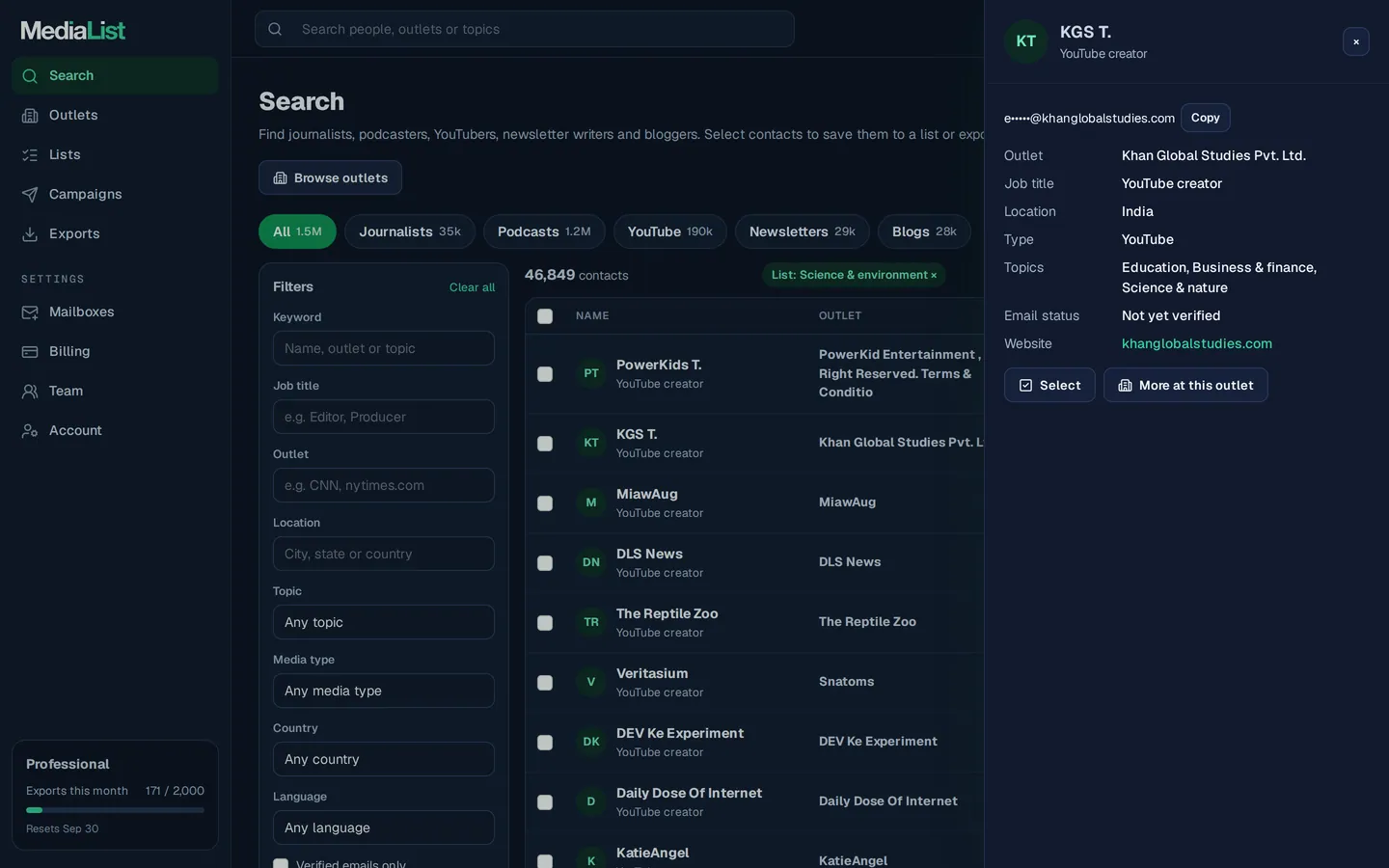
Task: Toggle the select-all contacts checkbox
Action: coord(545,316)
